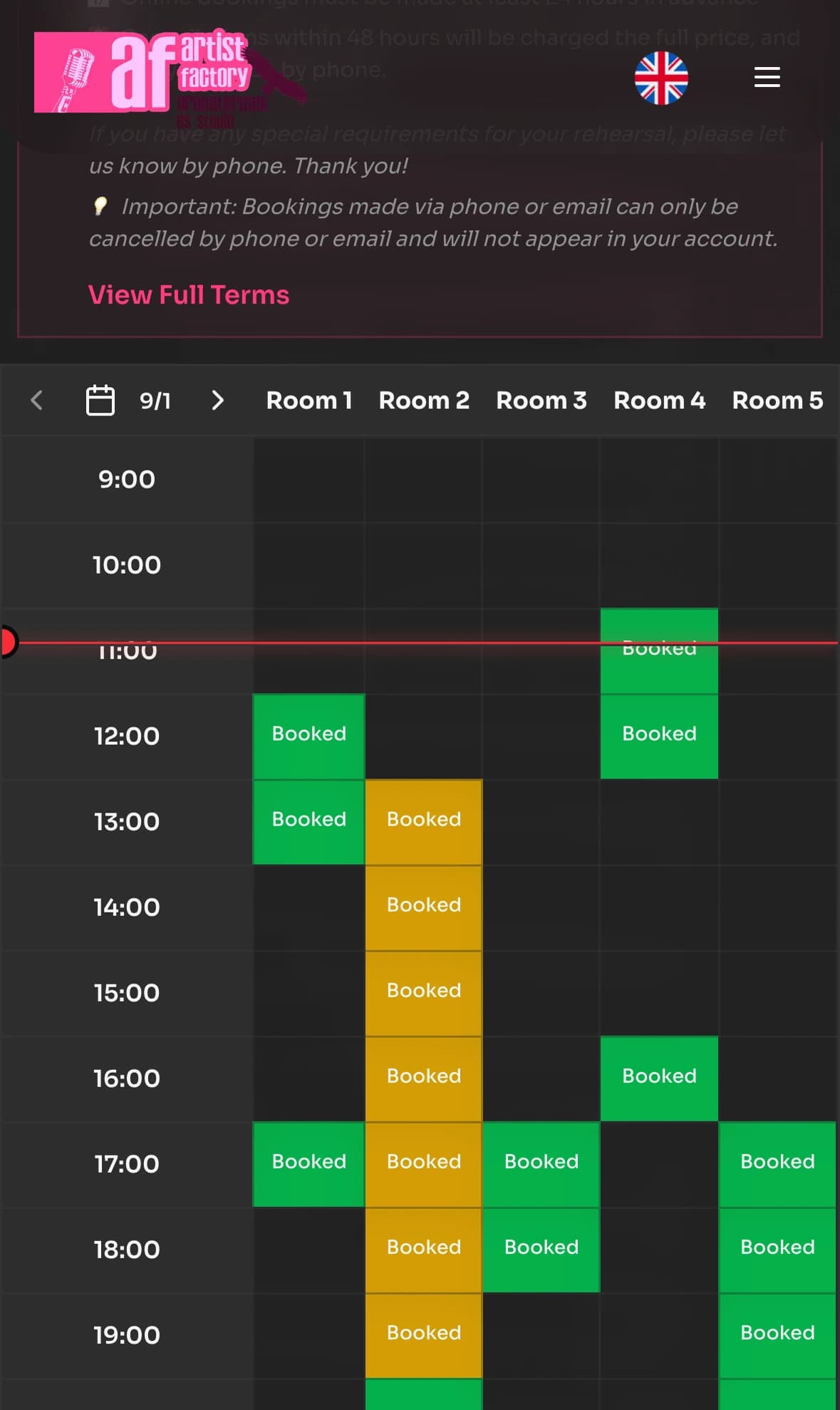Screen dimensions: 840x1410
Task: Go to the next day arrow
Action: click(x=218, y=400)
